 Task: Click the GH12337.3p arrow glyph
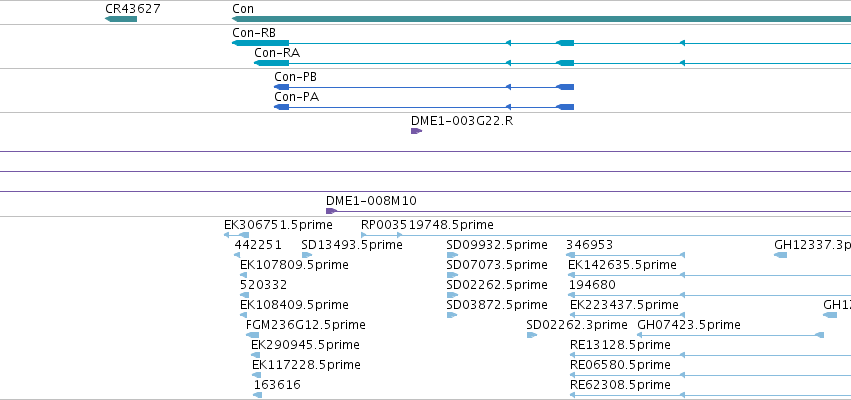click(x=780, y=255)
